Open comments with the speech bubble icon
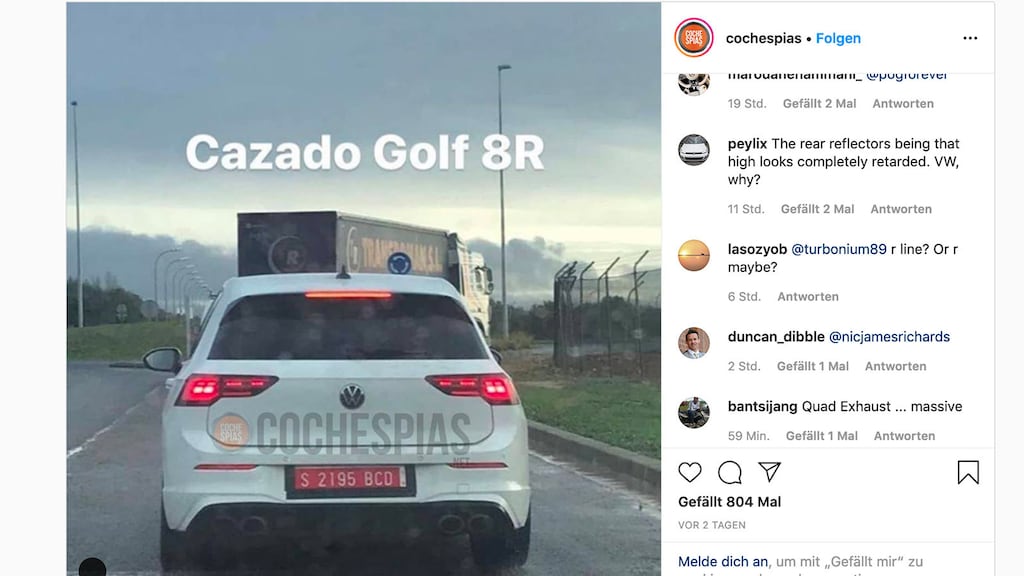Image resolution: width=1024 pixels, height=576 pixels. (x=729, y=472)
